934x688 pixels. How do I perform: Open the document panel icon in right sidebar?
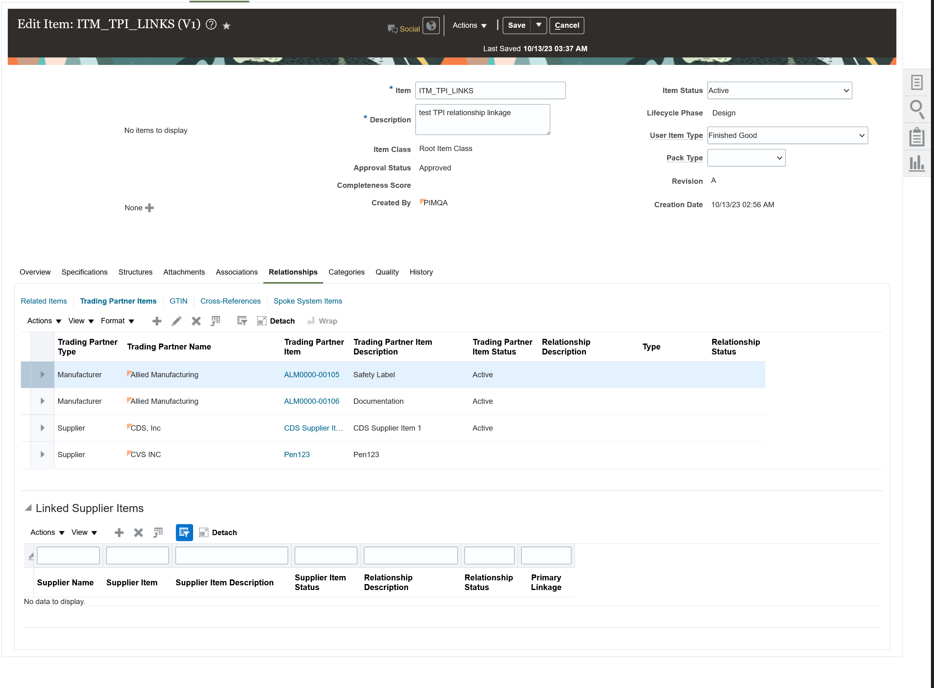coord(917,82)
